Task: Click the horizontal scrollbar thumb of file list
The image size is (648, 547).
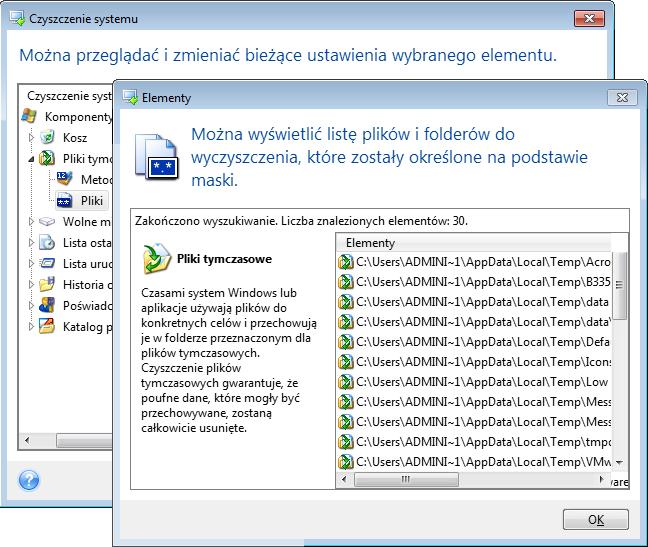Action: coord(406,479)
